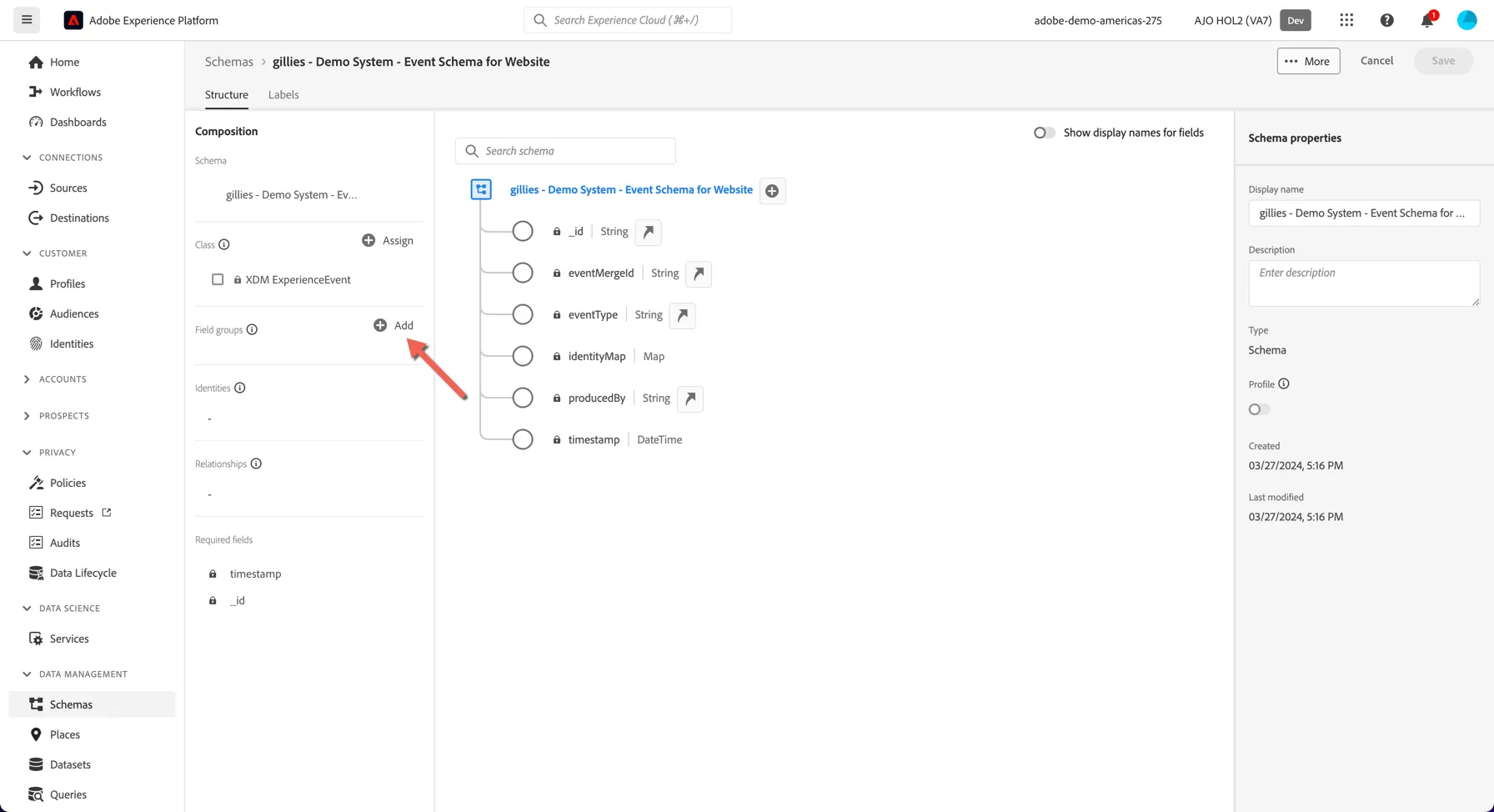1494x812 pixels.
Task: Select the eventType field radio circle
Action: tap(523, 314)
